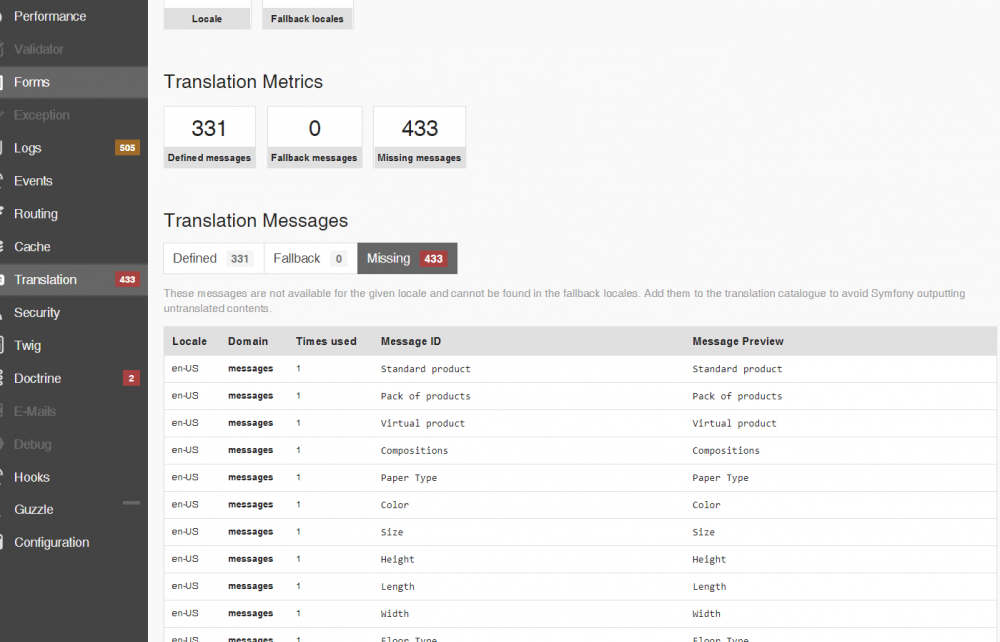Click Message Preview 'Height'
Screen dimensions: 1000x642
click(709, 560)
